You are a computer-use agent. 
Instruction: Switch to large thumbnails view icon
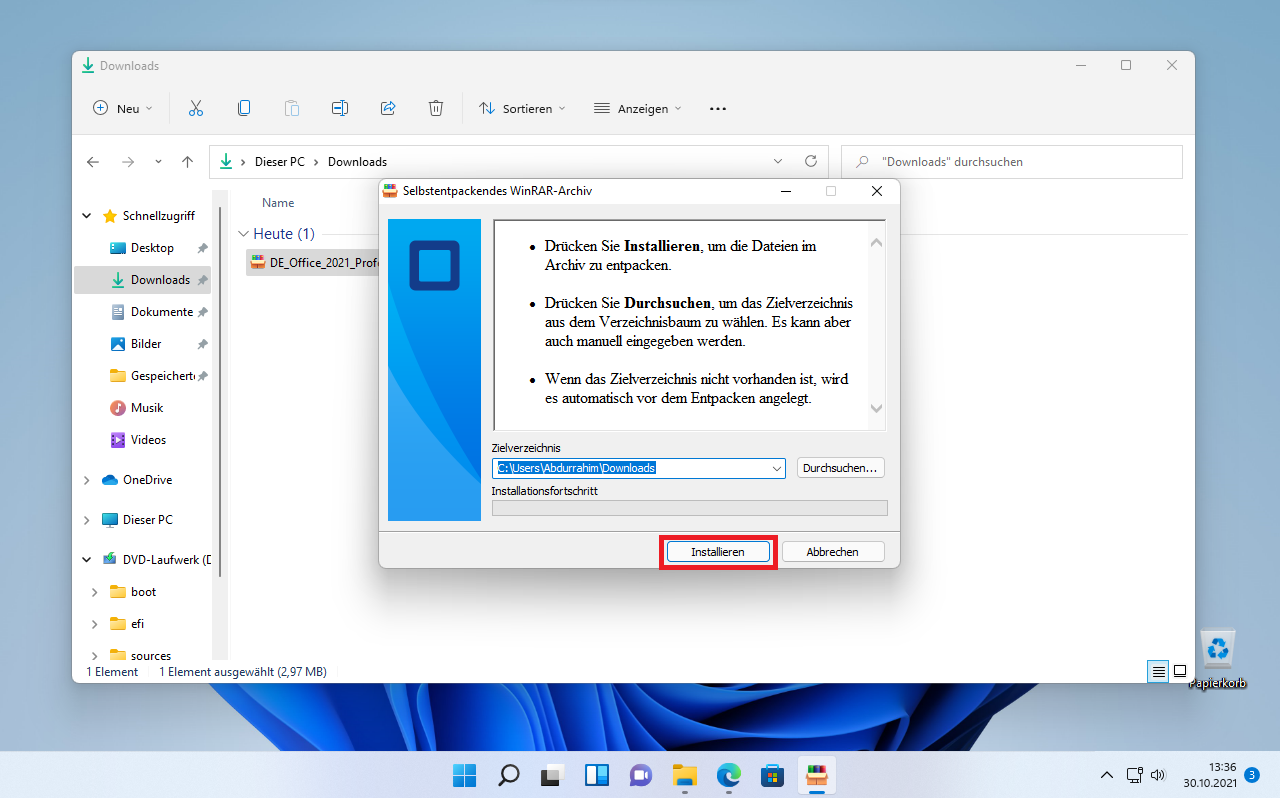1180,671
